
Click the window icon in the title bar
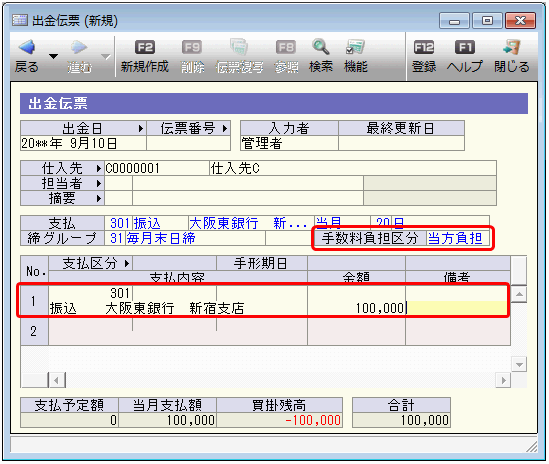pos(20,20)
